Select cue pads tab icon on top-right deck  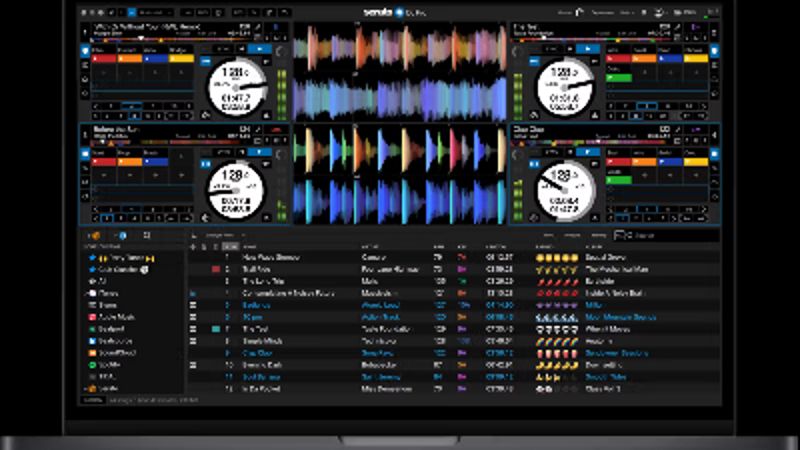coord(714,51)
